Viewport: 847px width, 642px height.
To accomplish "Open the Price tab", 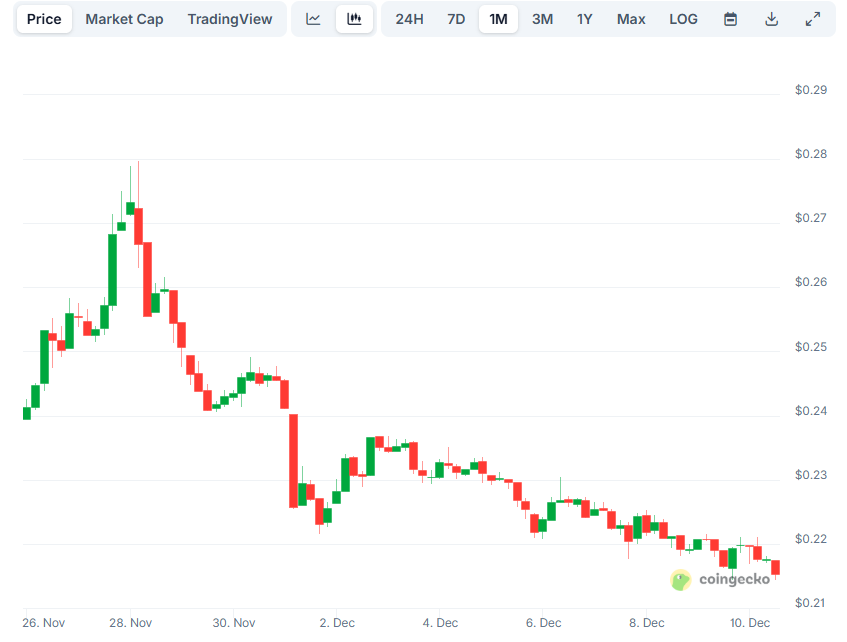I will [x=44, y=19].
